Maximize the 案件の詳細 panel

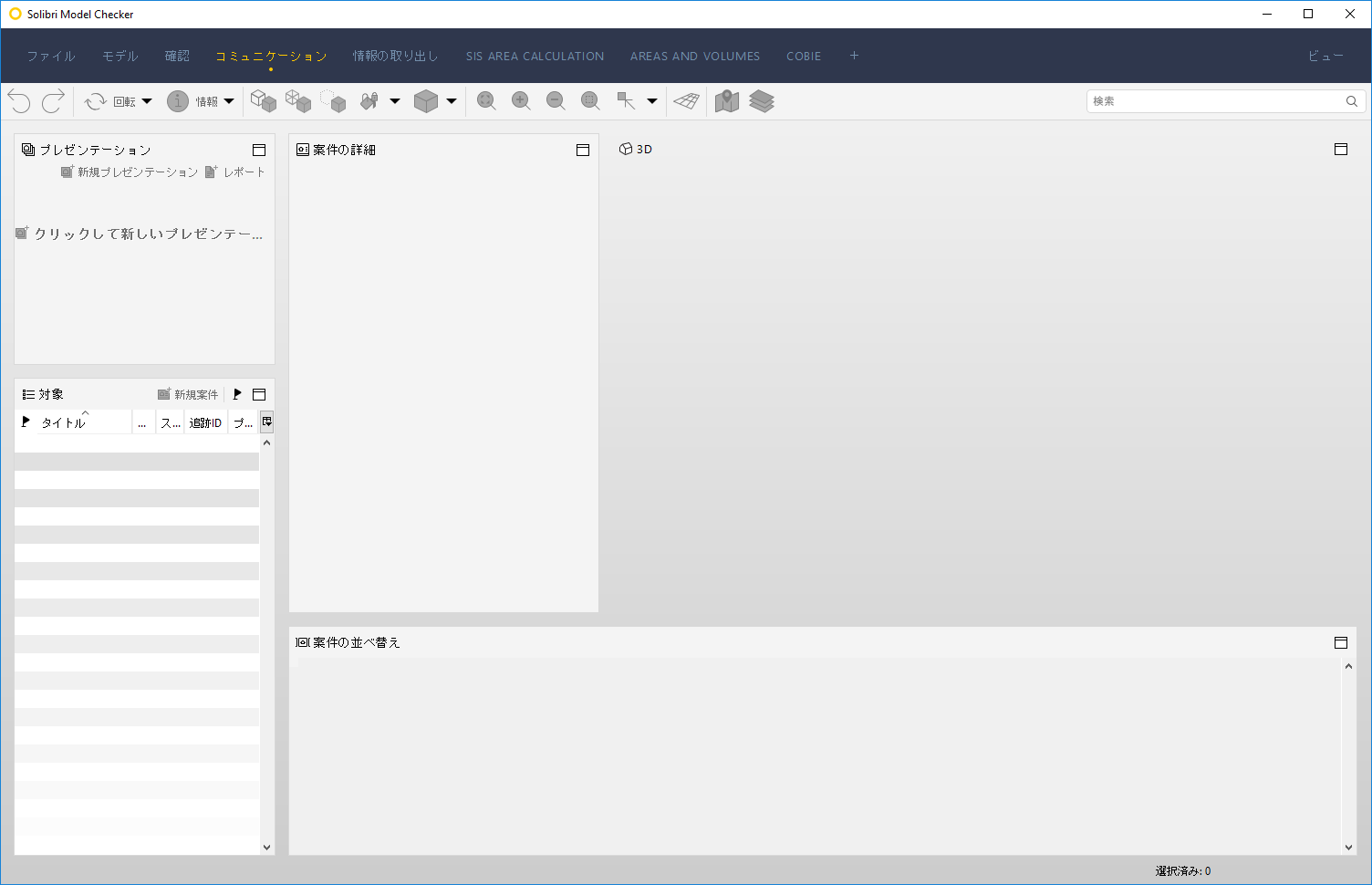click(x=583, y=150)
